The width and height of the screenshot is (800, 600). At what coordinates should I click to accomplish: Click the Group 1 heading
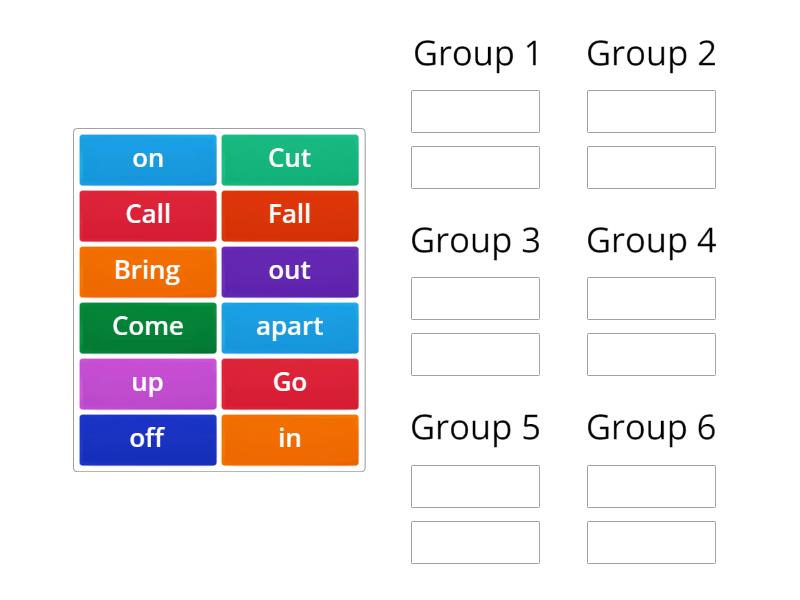(475, 54)
